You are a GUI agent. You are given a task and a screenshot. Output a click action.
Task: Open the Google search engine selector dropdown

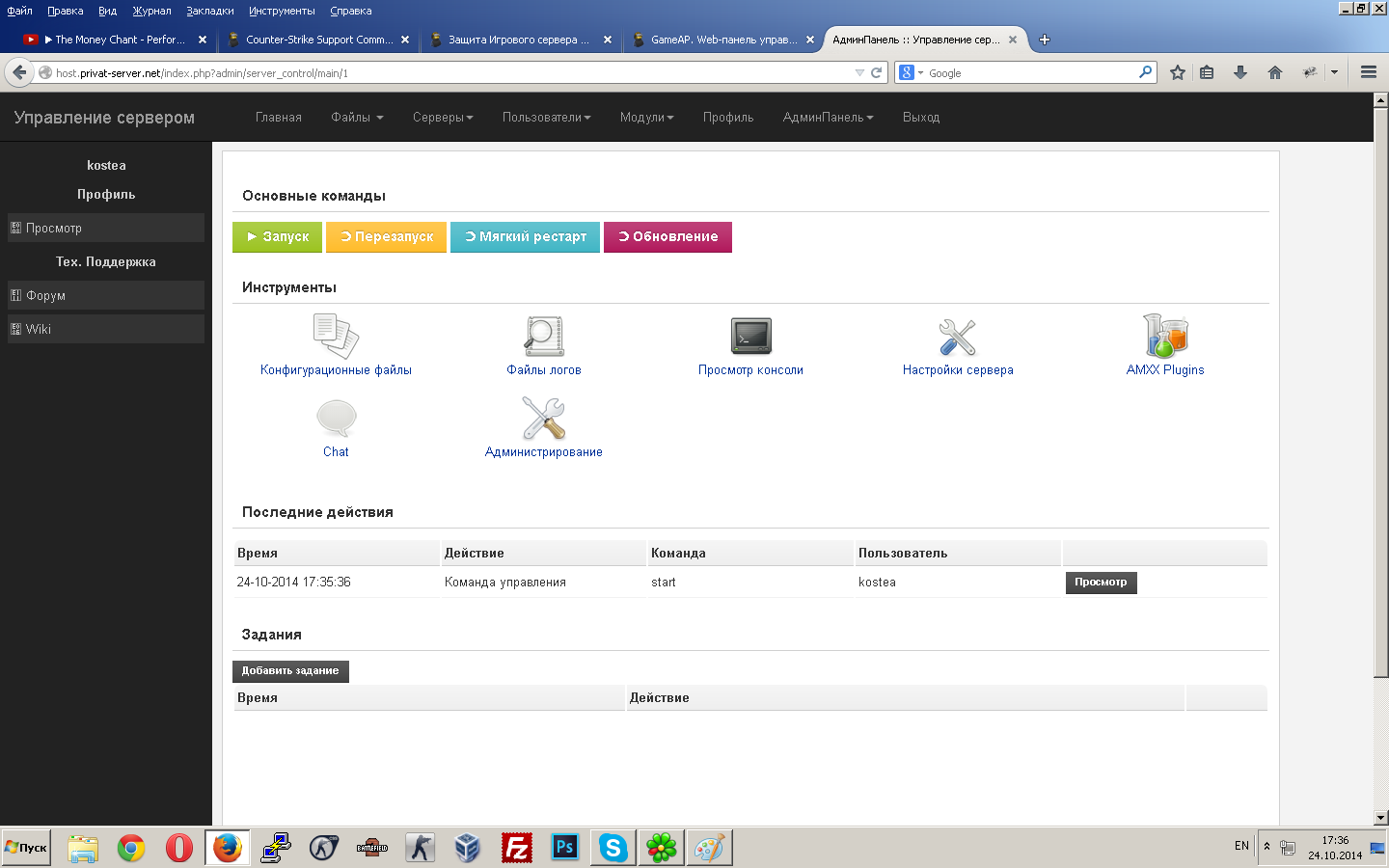[911, 72]
